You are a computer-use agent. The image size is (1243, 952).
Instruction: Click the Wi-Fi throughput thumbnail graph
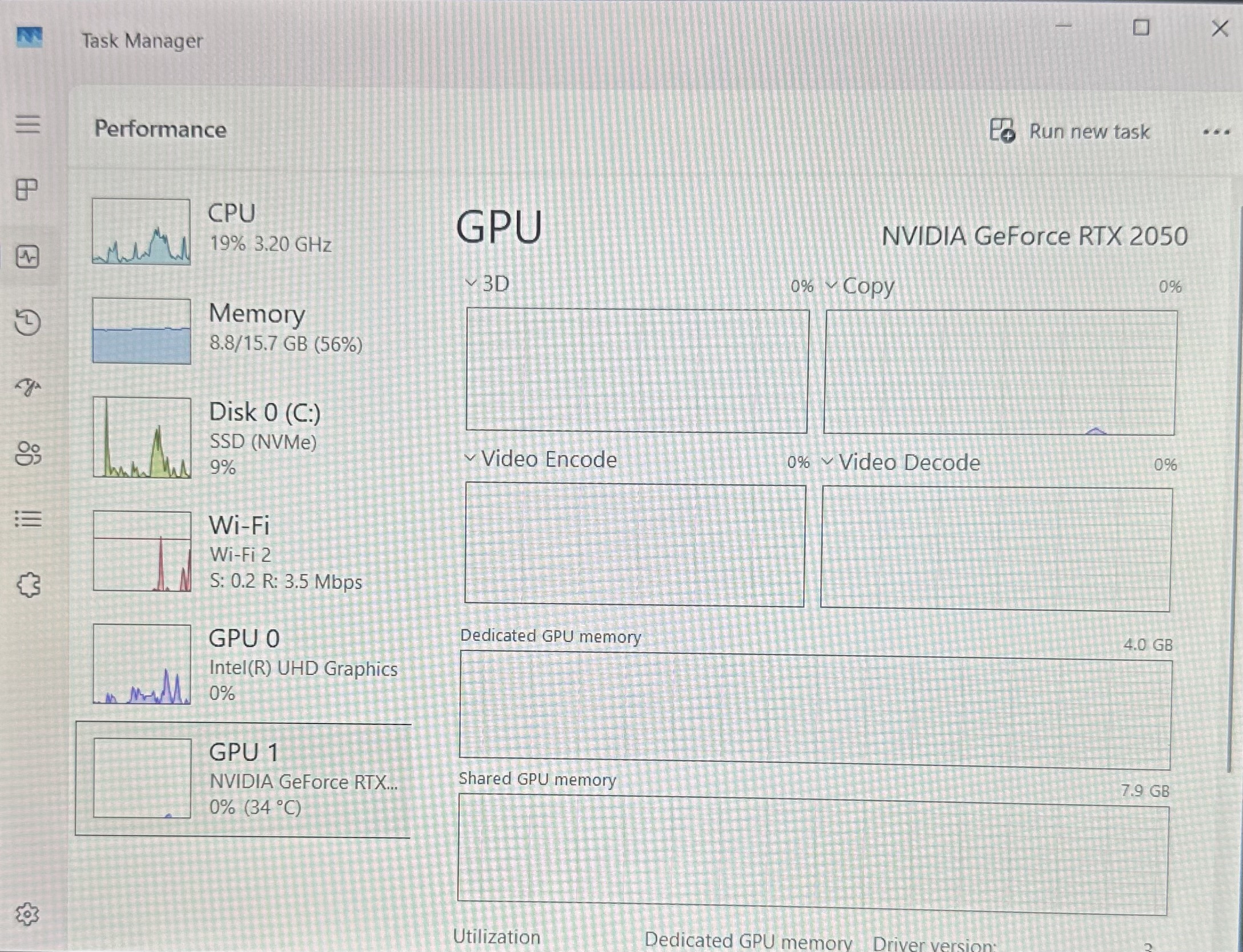pyautogui.click(x=142, y=551)
